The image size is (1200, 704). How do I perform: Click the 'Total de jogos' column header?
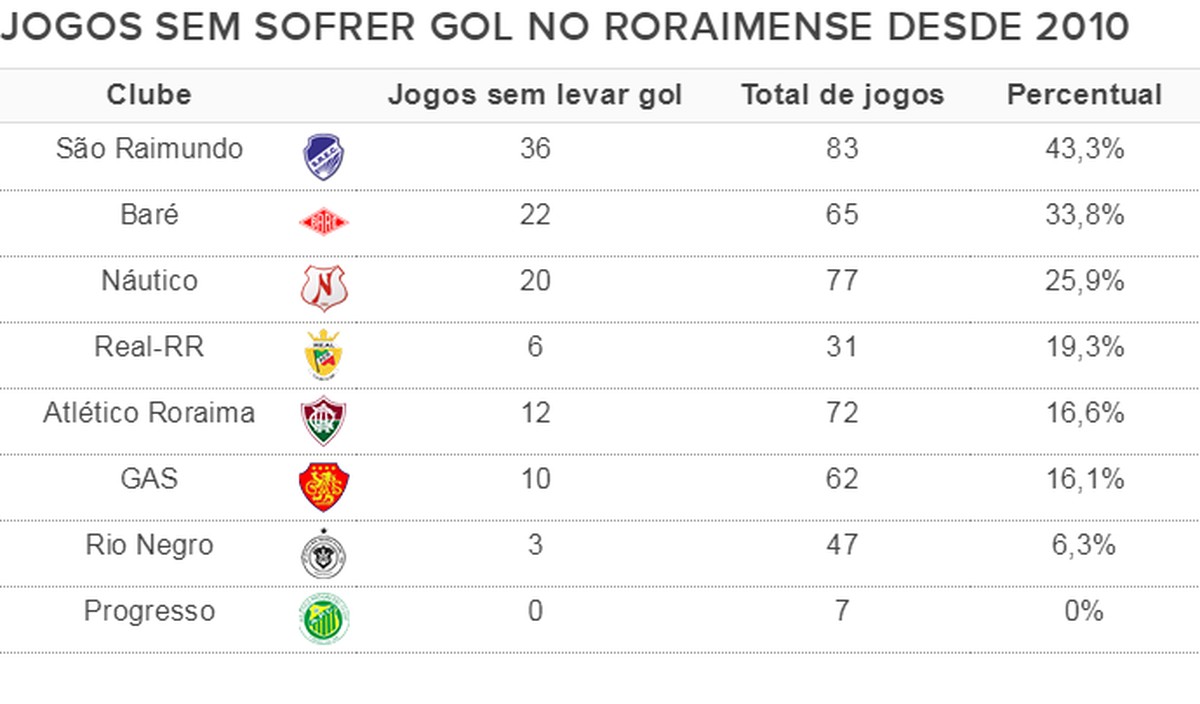pyautogui.click(x=842, y=95)
